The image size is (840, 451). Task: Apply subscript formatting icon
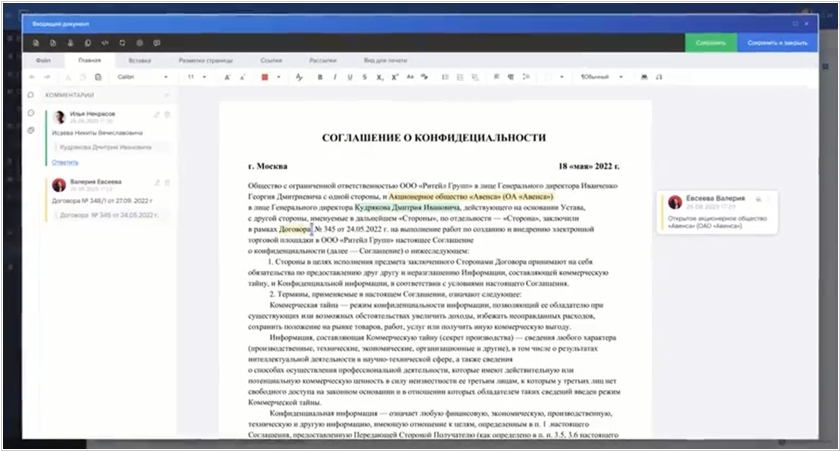tap(378, 77)
